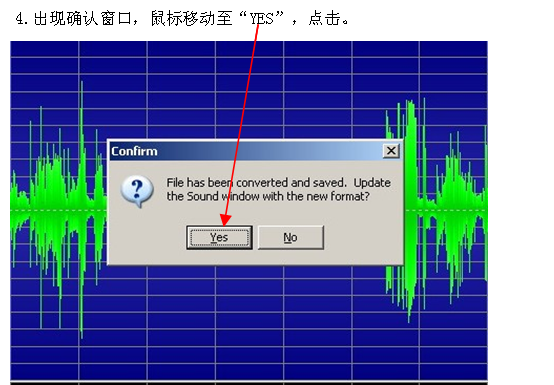Click the red arrowhead pointing at Yes
The height and width of the screenshot is (385, 554).
coord(225,220)
